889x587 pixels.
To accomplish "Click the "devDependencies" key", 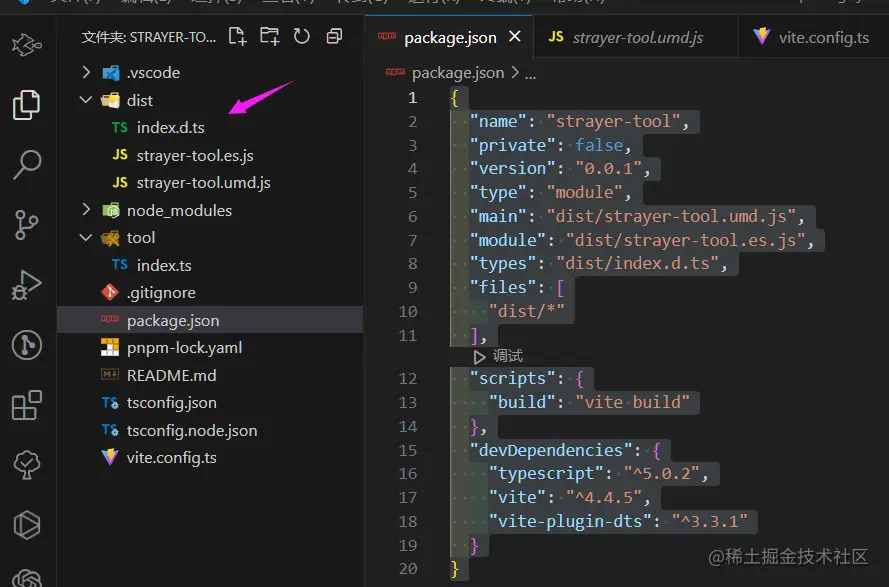I will 551,450.
